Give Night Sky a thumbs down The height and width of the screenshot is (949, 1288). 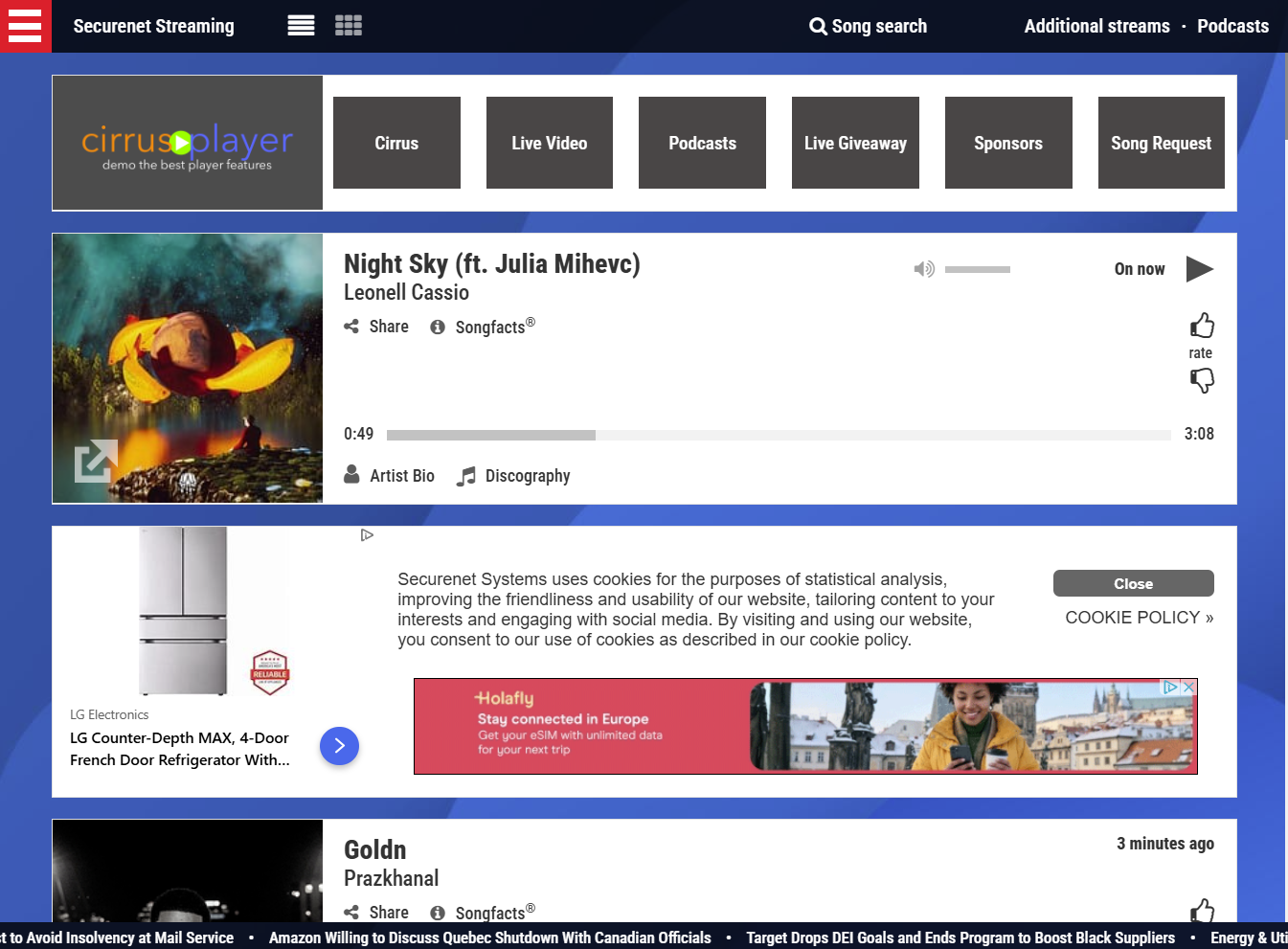pos(1202,380)
